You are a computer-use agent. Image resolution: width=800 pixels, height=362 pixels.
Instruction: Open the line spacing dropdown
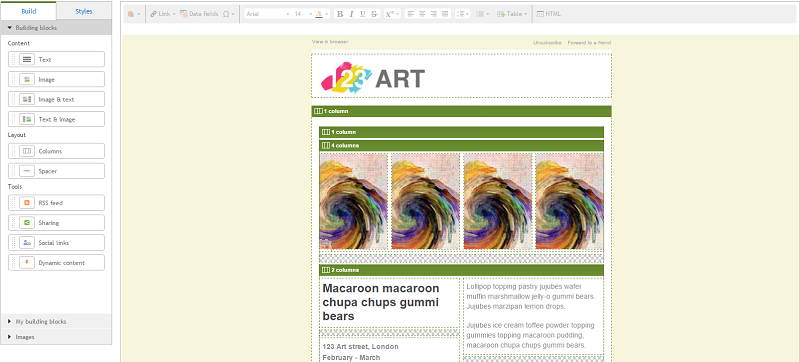(462, 14)
